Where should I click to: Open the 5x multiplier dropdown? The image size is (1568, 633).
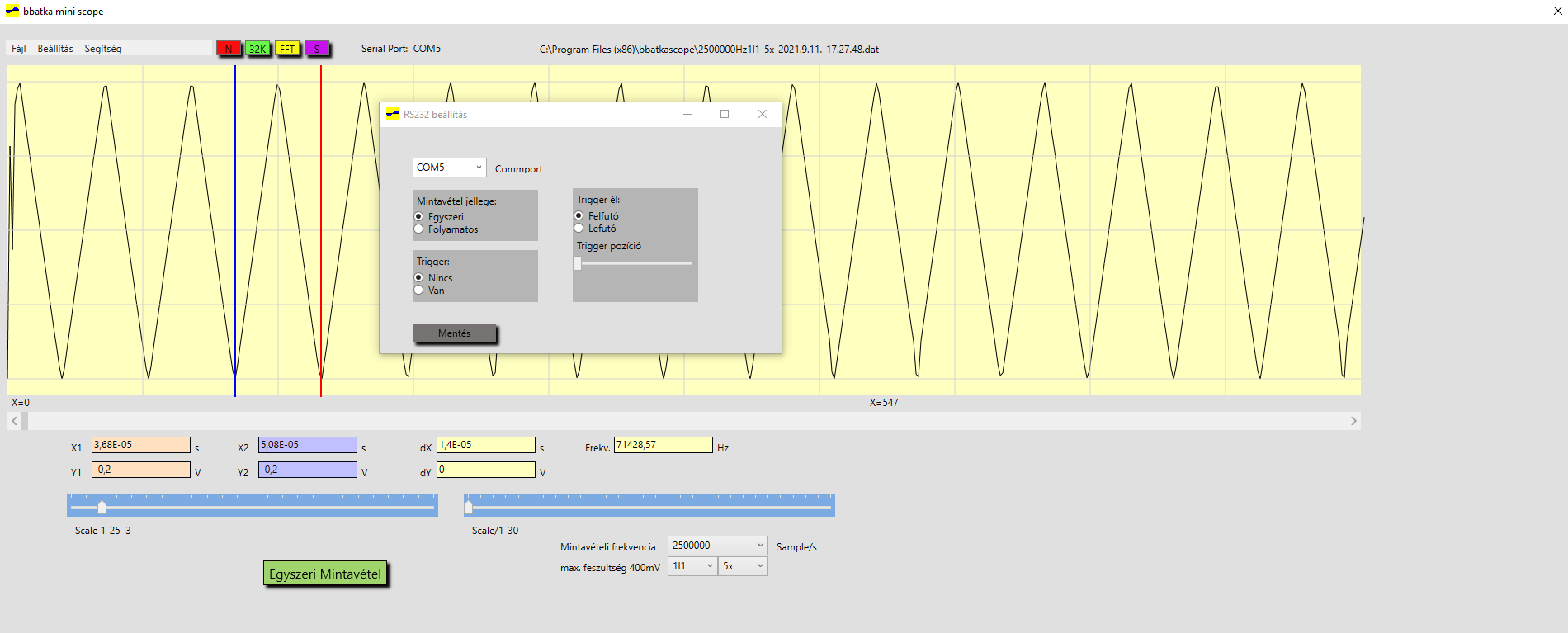[x=744, y=566]
